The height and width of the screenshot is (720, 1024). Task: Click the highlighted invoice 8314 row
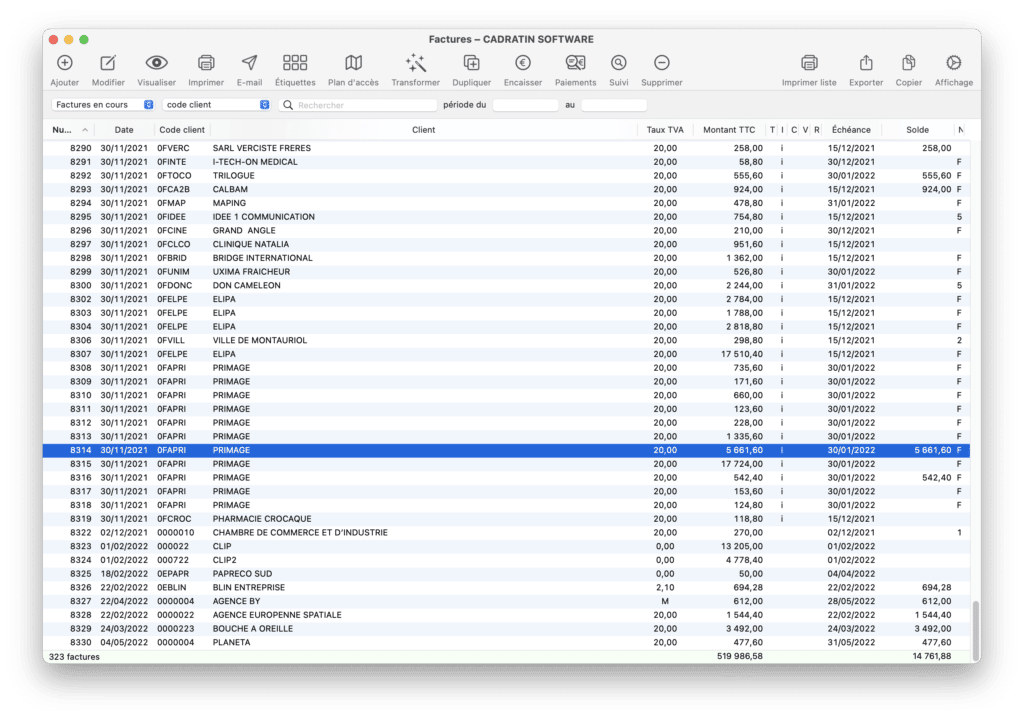(x=506, y=450)
